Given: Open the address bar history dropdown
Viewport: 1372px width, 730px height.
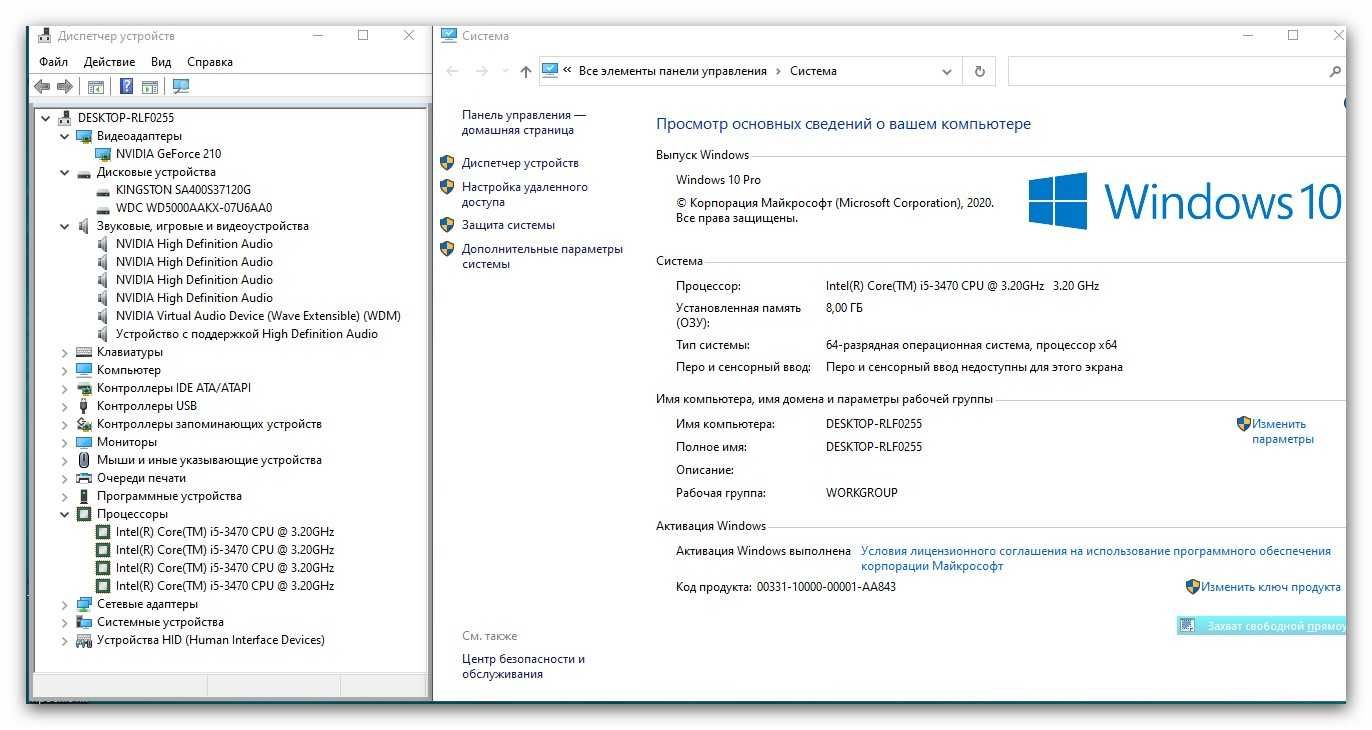Looking at the screenshot, I should click(946, 71).
